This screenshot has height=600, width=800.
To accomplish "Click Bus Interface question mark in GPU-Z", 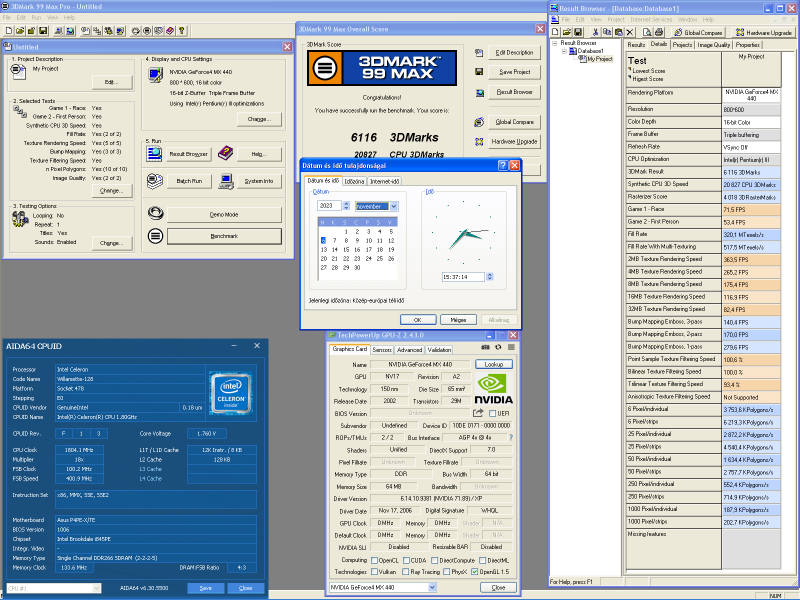I will (x=511, y=437).
